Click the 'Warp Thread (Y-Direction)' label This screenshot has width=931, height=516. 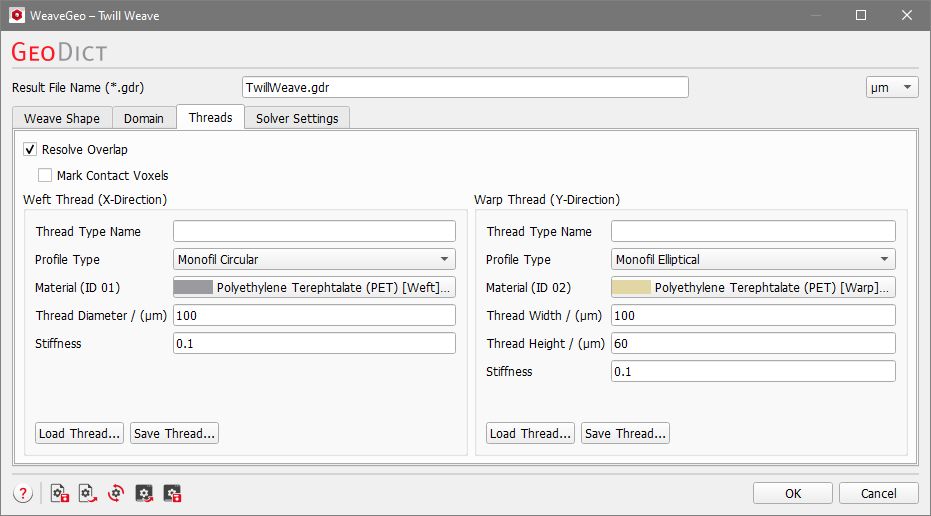[547, 200]
